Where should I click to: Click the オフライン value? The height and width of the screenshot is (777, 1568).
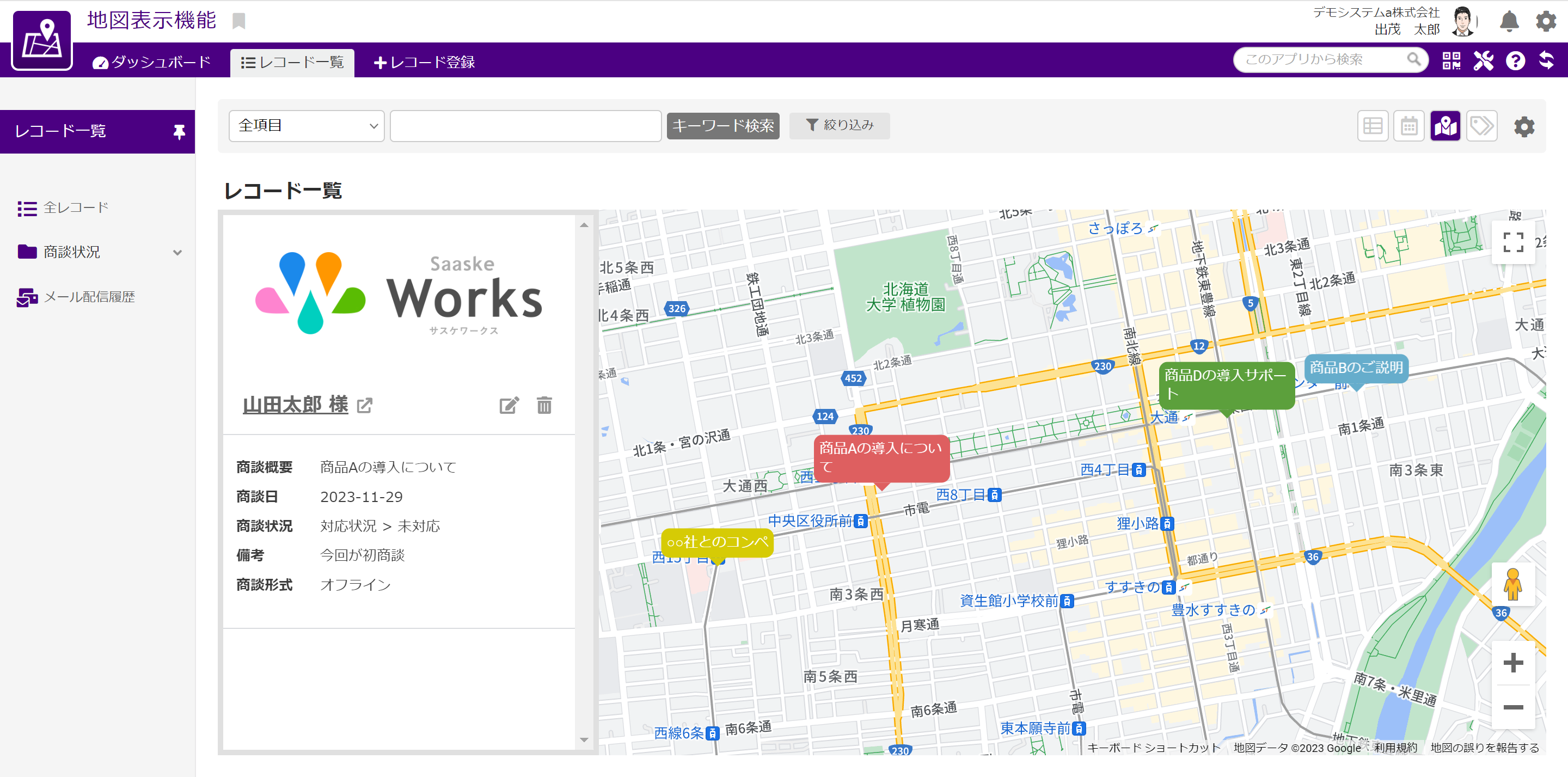coord(356,585)
